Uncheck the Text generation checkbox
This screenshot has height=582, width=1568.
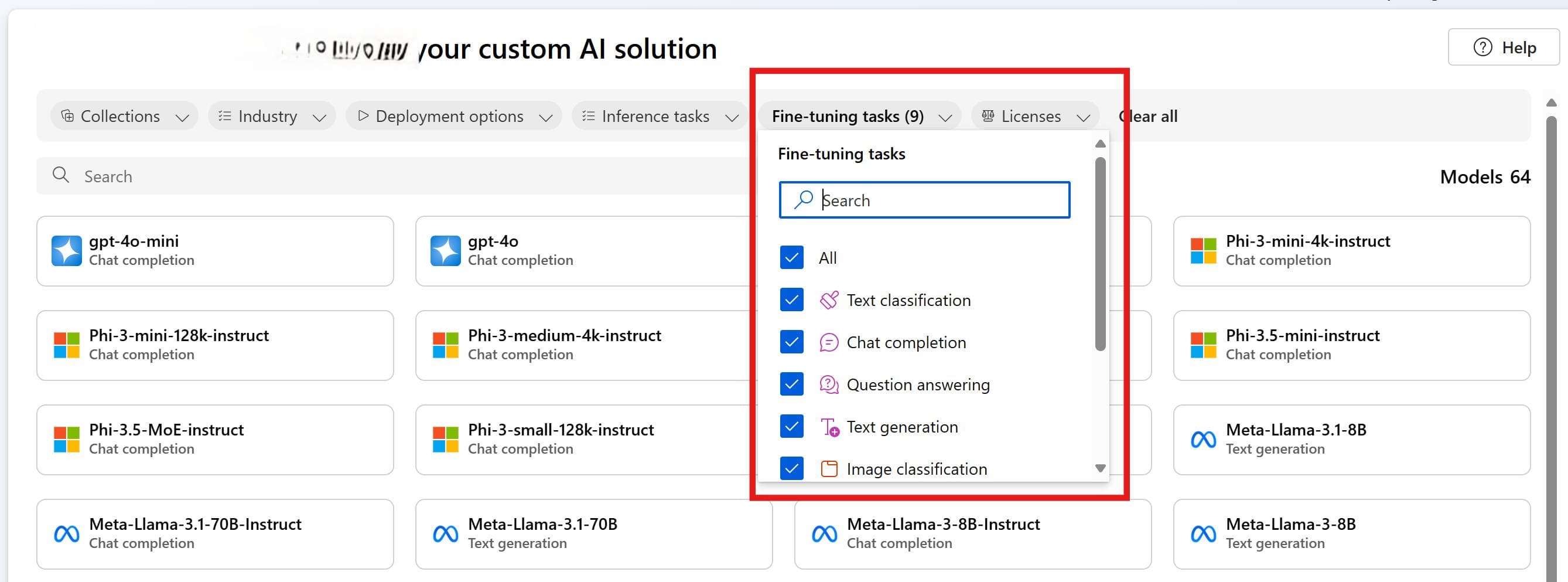[x=791, y=427]
